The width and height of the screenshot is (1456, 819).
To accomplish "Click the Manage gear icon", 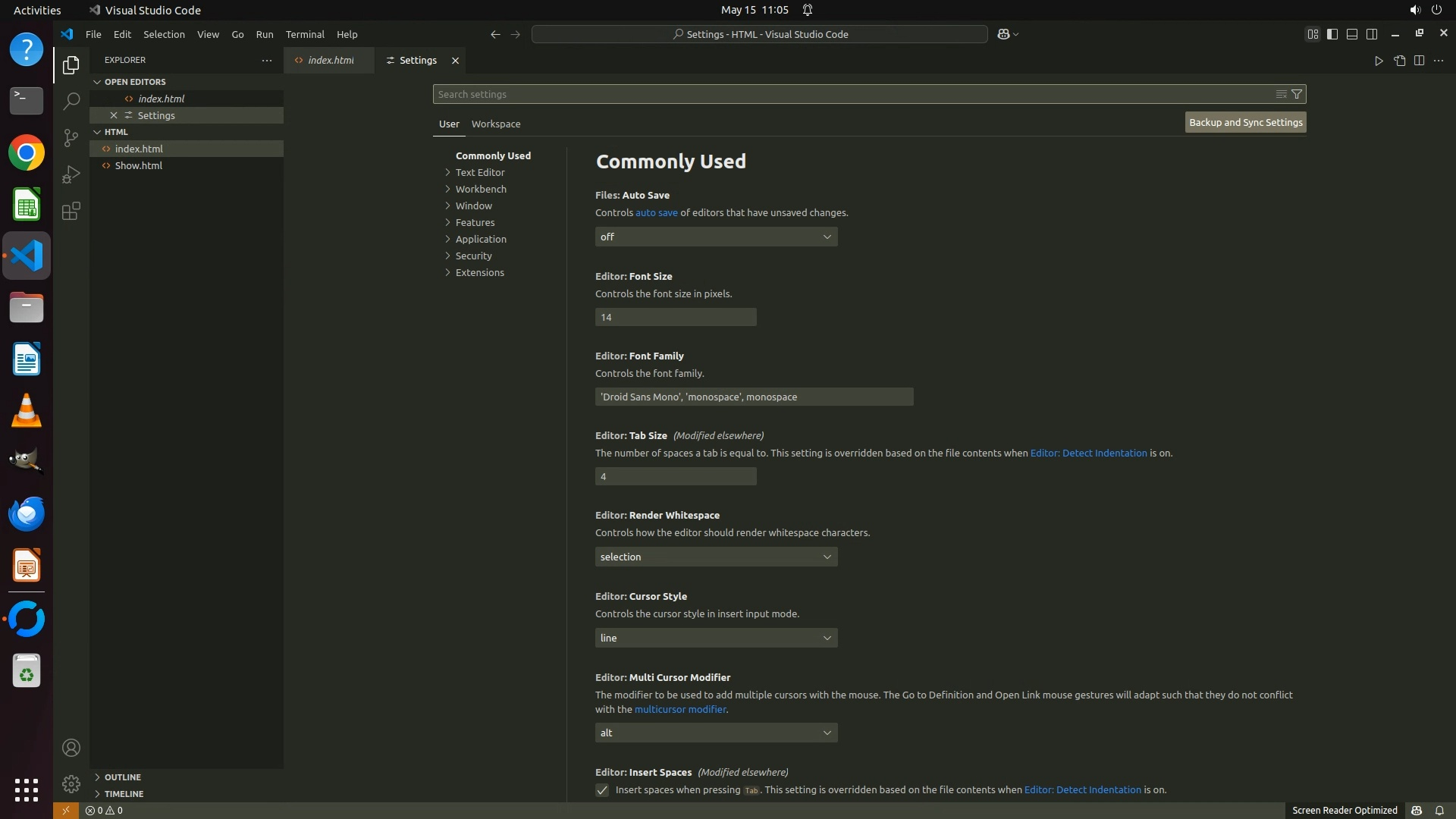I will [x=71, y=783].
